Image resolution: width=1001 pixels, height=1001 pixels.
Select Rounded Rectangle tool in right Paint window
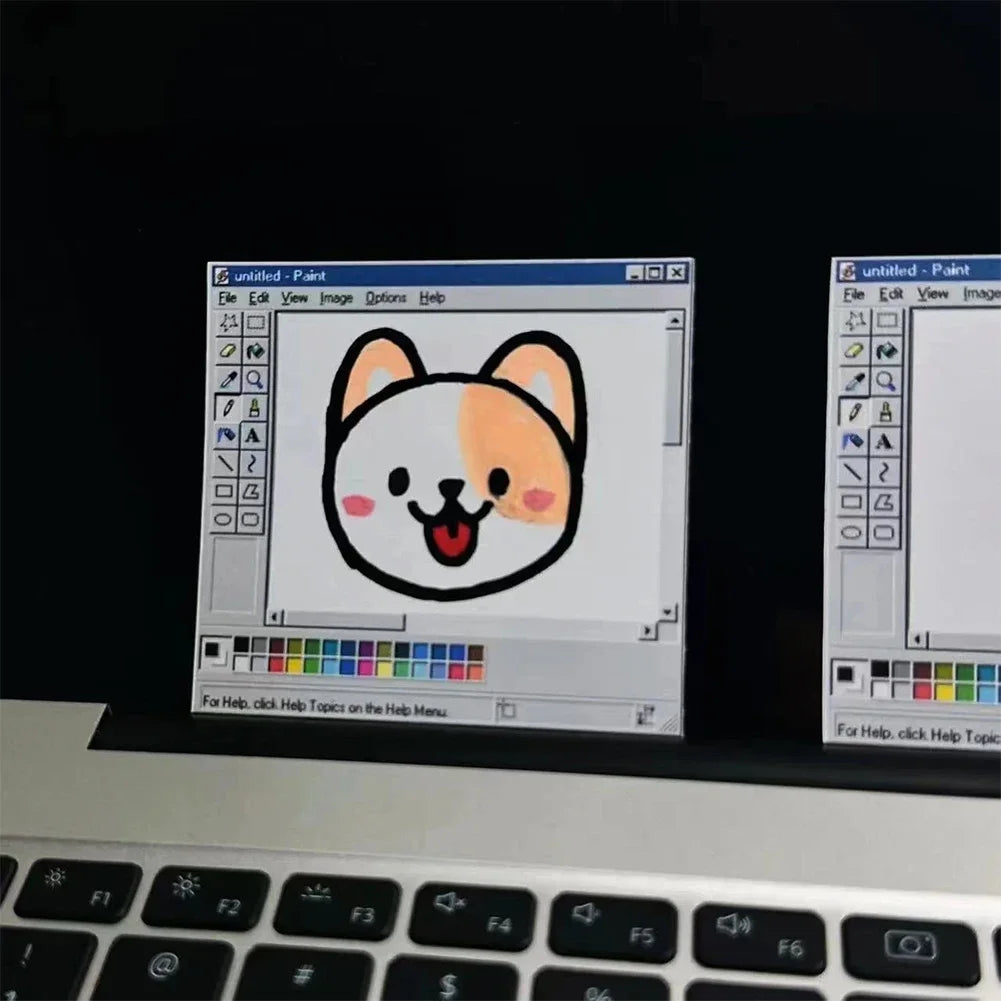click(884, 532)
